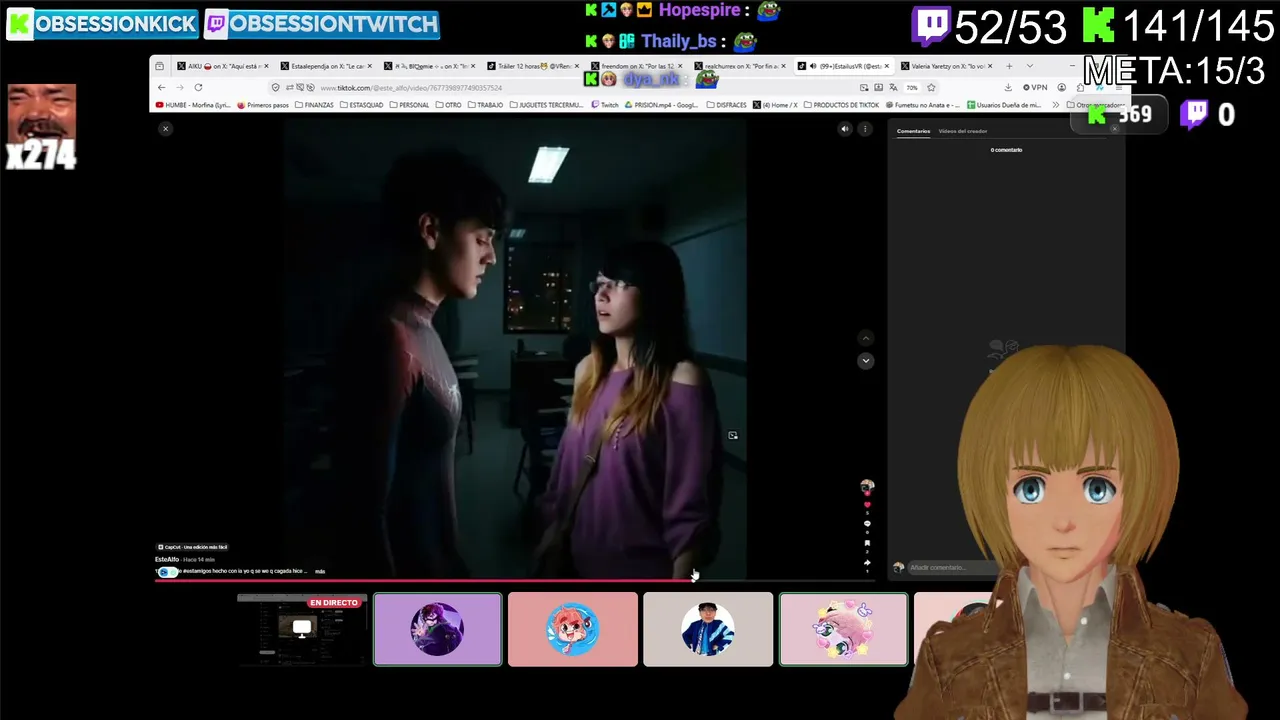1280x720 pixels.
Task: Switch to the Comentarios tab
Action: (x=913, y=131)
